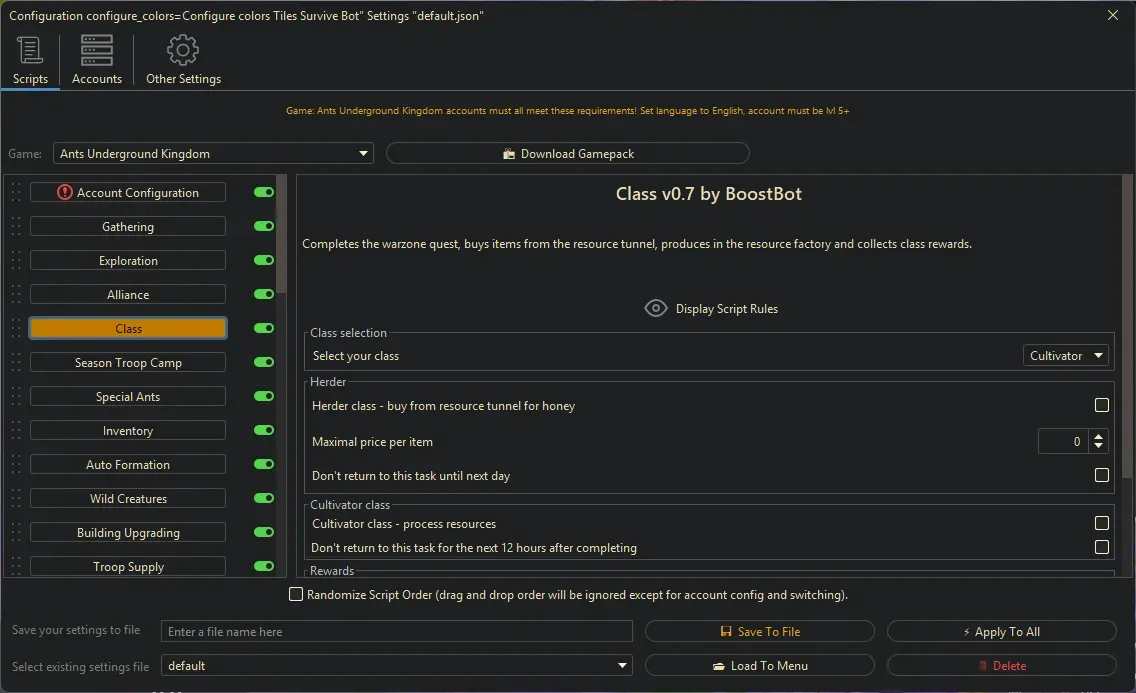This screenshot has width=1136, height=693.
Task: Click drag handle beside Alliance script
Action: point(16,295)
